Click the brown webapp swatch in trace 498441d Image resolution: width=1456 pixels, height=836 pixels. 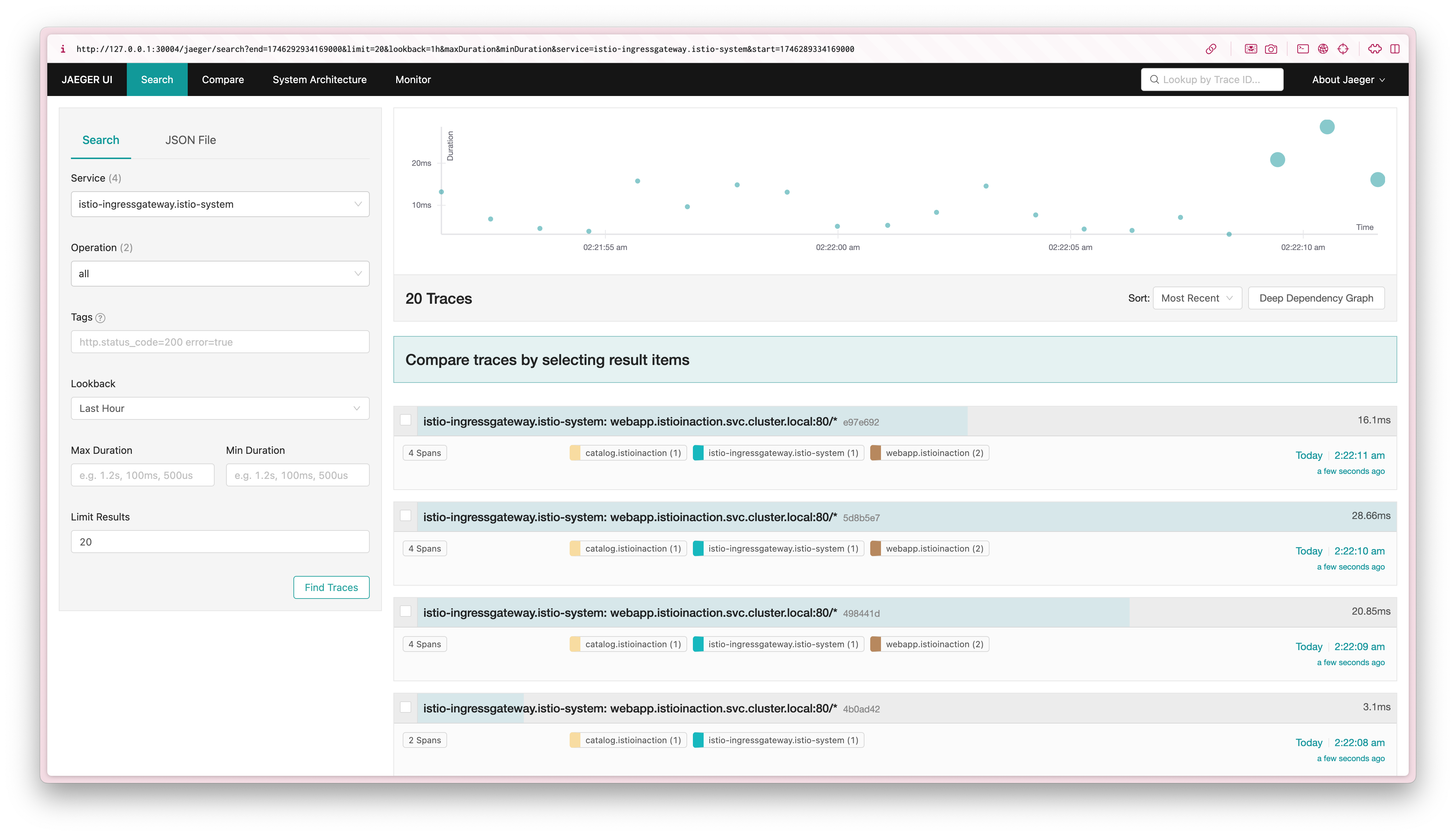coord(876,644)
